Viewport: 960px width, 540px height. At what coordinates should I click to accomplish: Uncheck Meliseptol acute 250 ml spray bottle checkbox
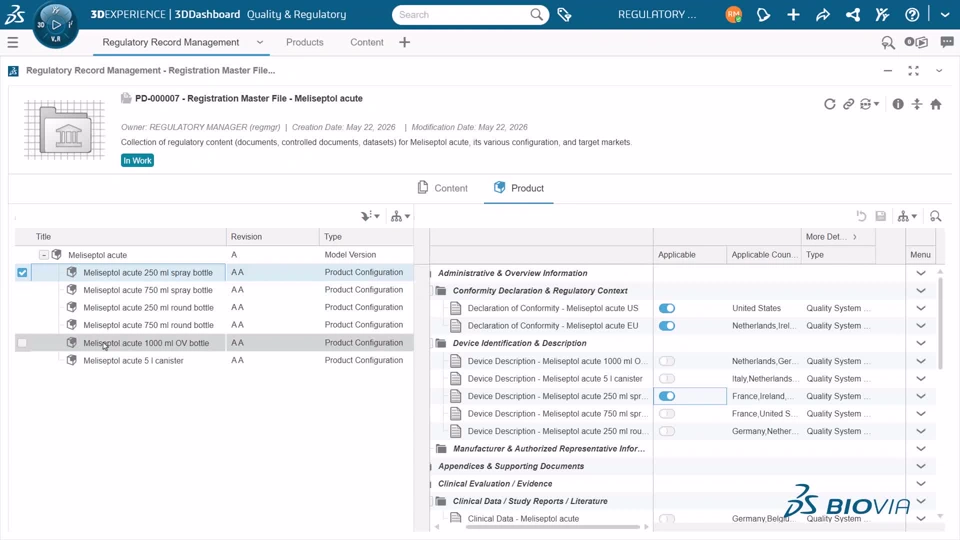tap(22, 272)
